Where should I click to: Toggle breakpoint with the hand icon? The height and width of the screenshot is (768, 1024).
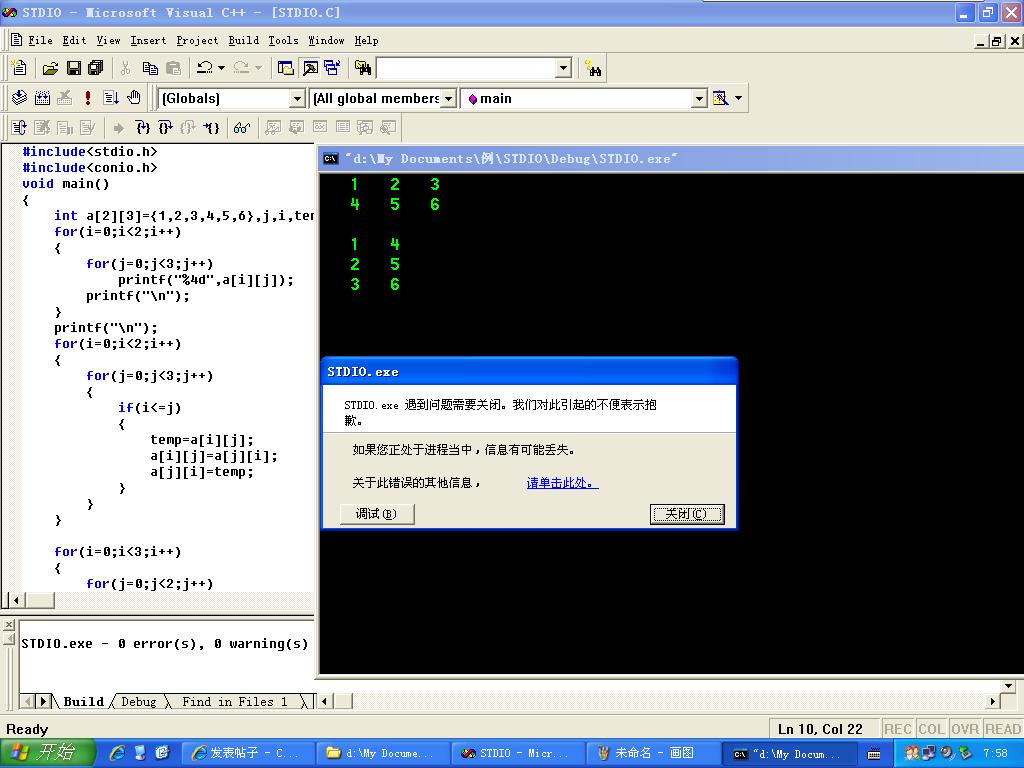134,98
